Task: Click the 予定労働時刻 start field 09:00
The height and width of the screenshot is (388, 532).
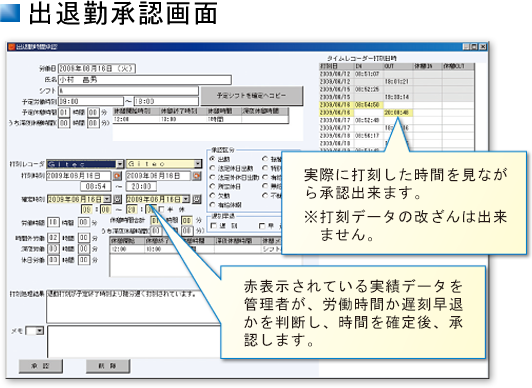Action: [91, 101]
